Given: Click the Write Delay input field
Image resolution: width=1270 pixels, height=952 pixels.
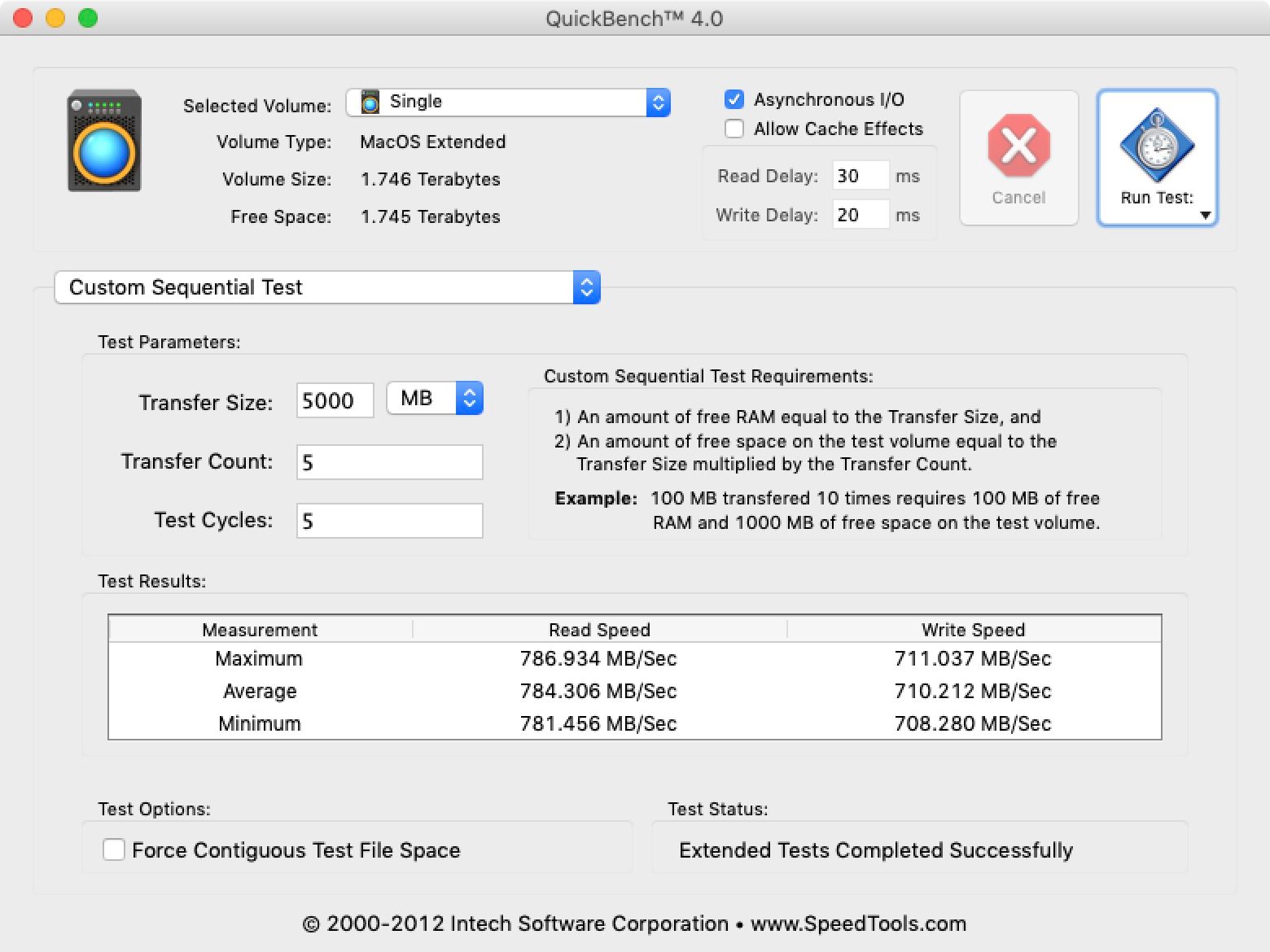Looking at the screenshot, I should point(861,215).
